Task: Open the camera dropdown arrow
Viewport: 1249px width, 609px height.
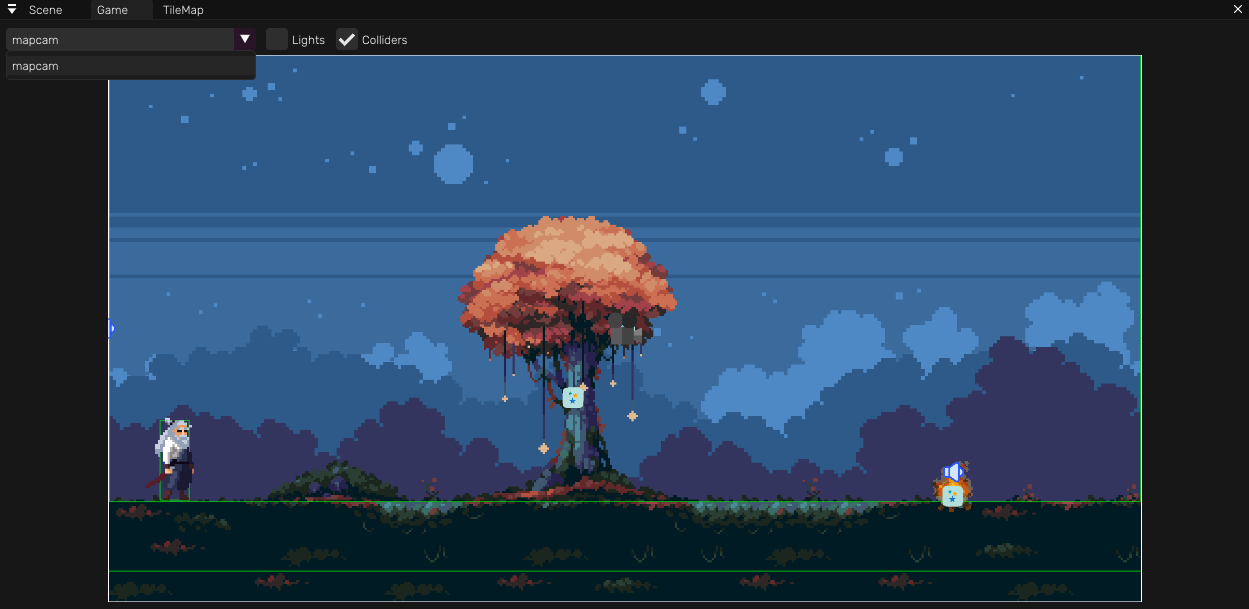Action: (245, 39)
